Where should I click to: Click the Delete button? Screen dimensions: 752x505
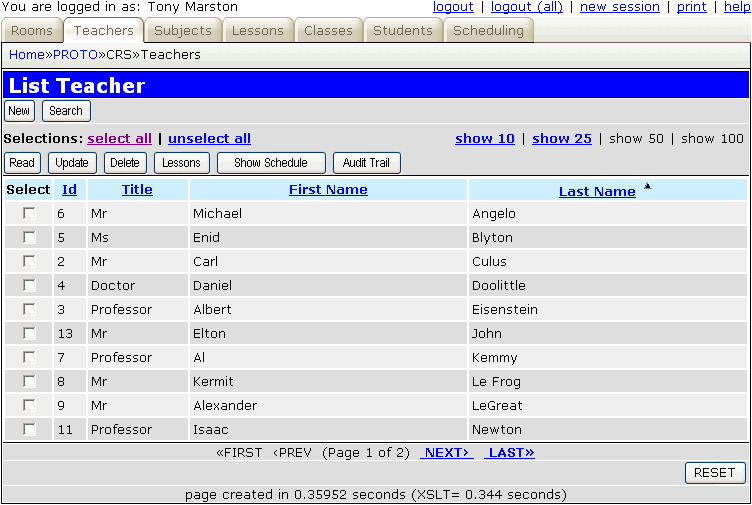(x=125, y=163)
